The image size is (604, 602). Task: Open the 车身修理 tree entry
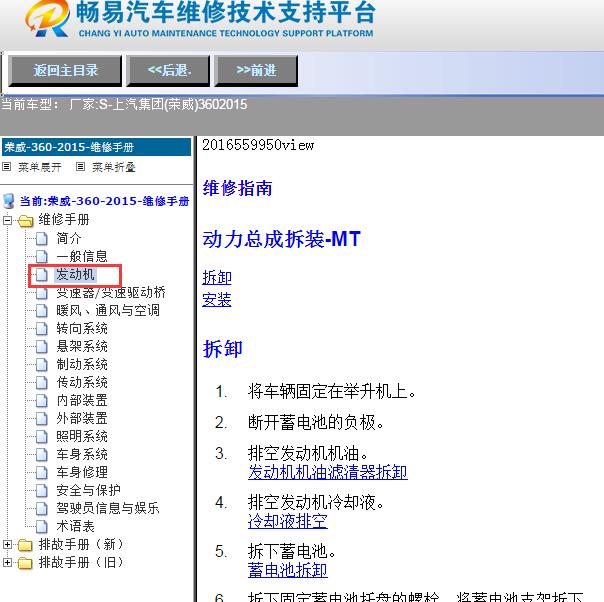(82, 473)
